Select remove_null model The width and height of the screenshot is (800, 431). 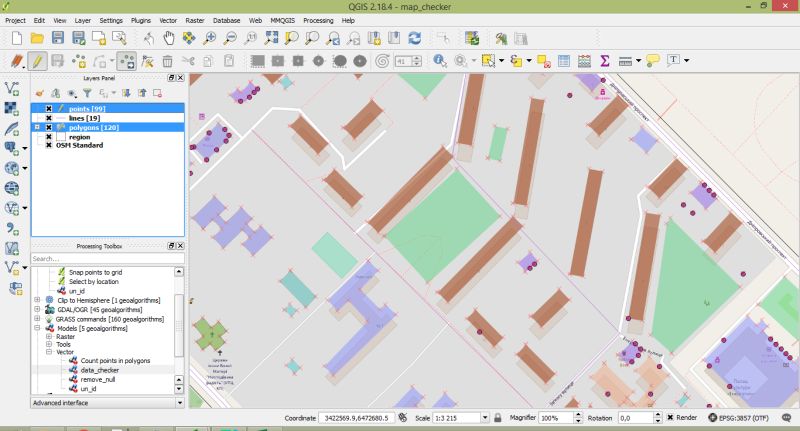(x=97, y=379)
